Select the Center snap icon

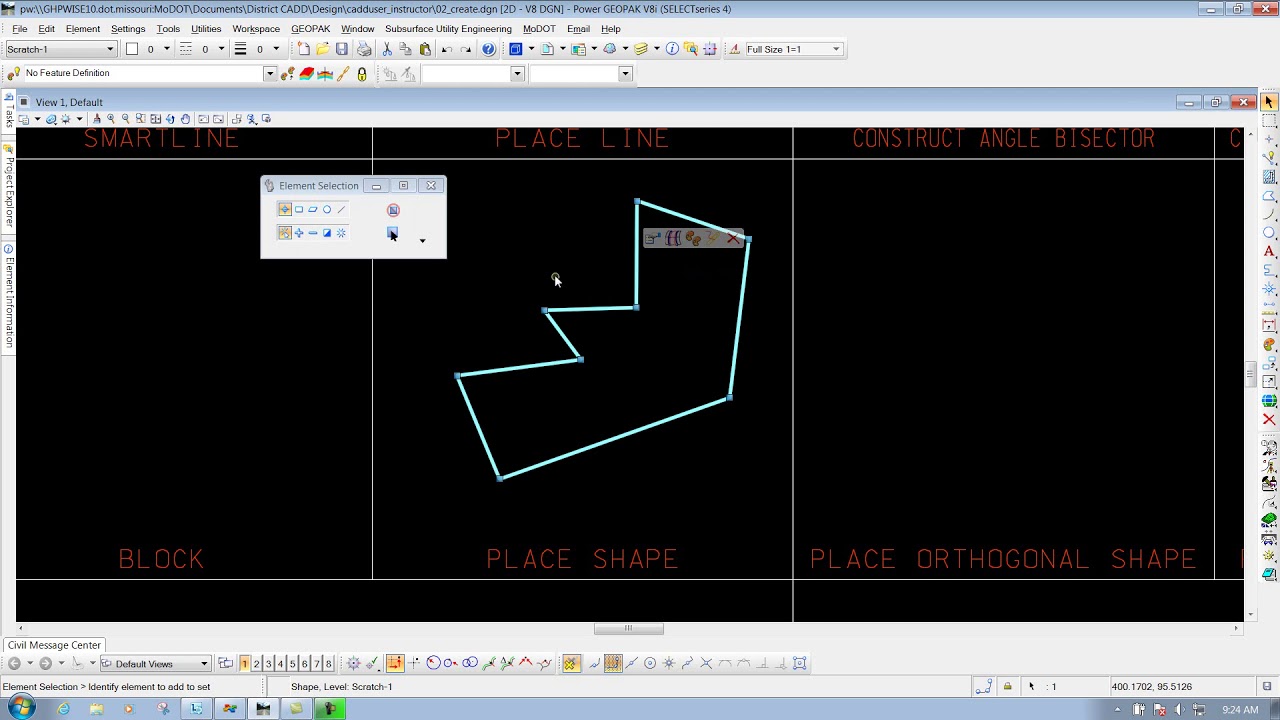(x=650, y=663)
